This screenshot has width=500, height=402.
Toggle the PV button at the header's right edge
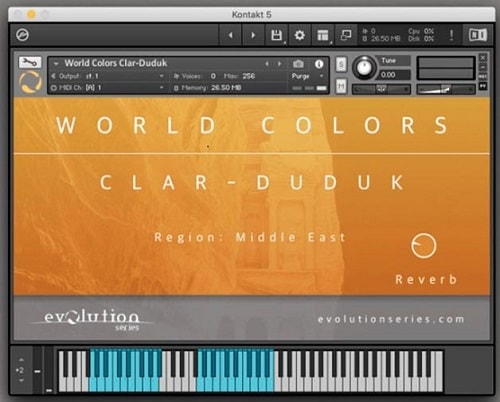483,86
